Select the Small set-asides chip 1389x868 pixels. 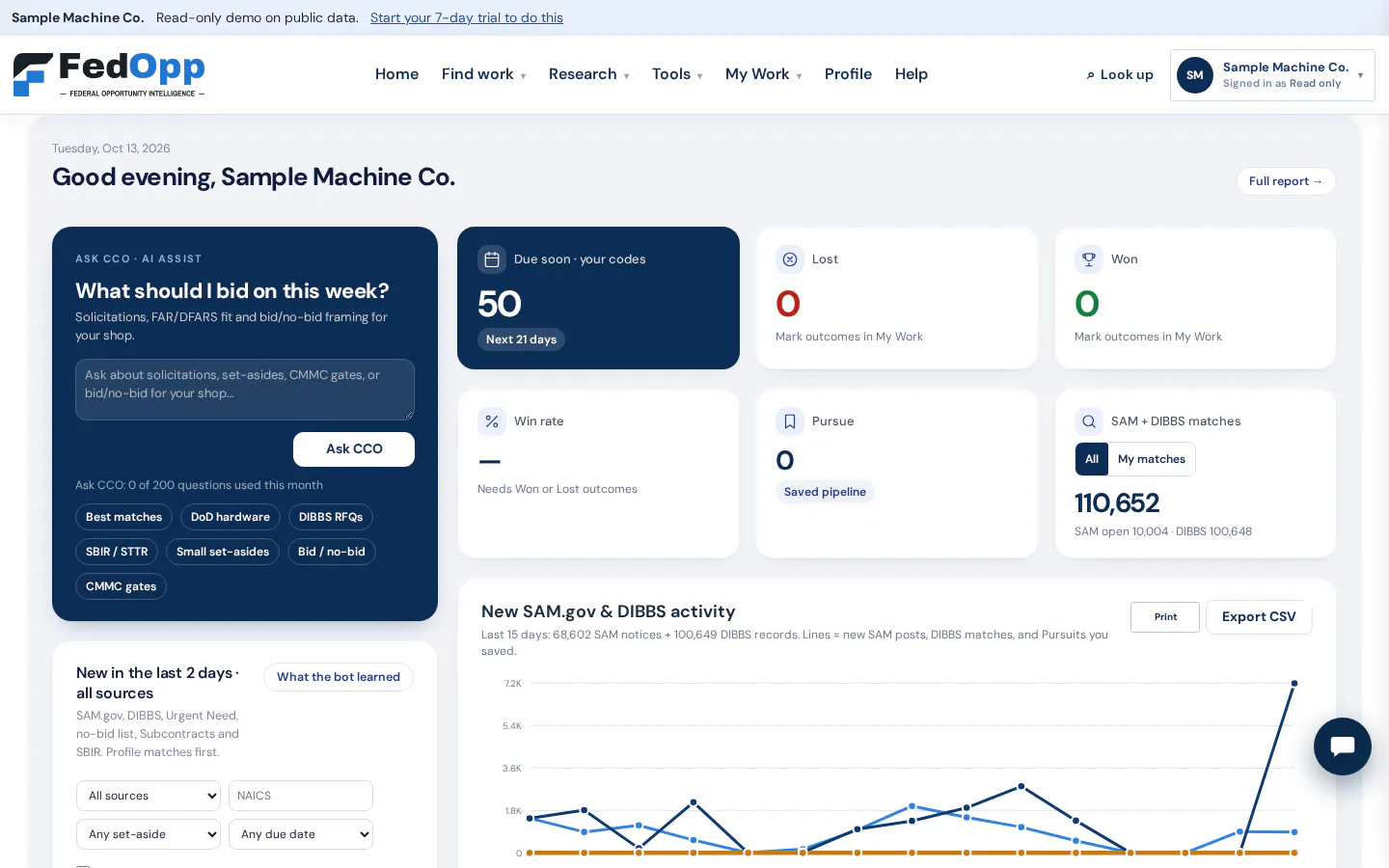pyautogui.click(x=223, y=552)
